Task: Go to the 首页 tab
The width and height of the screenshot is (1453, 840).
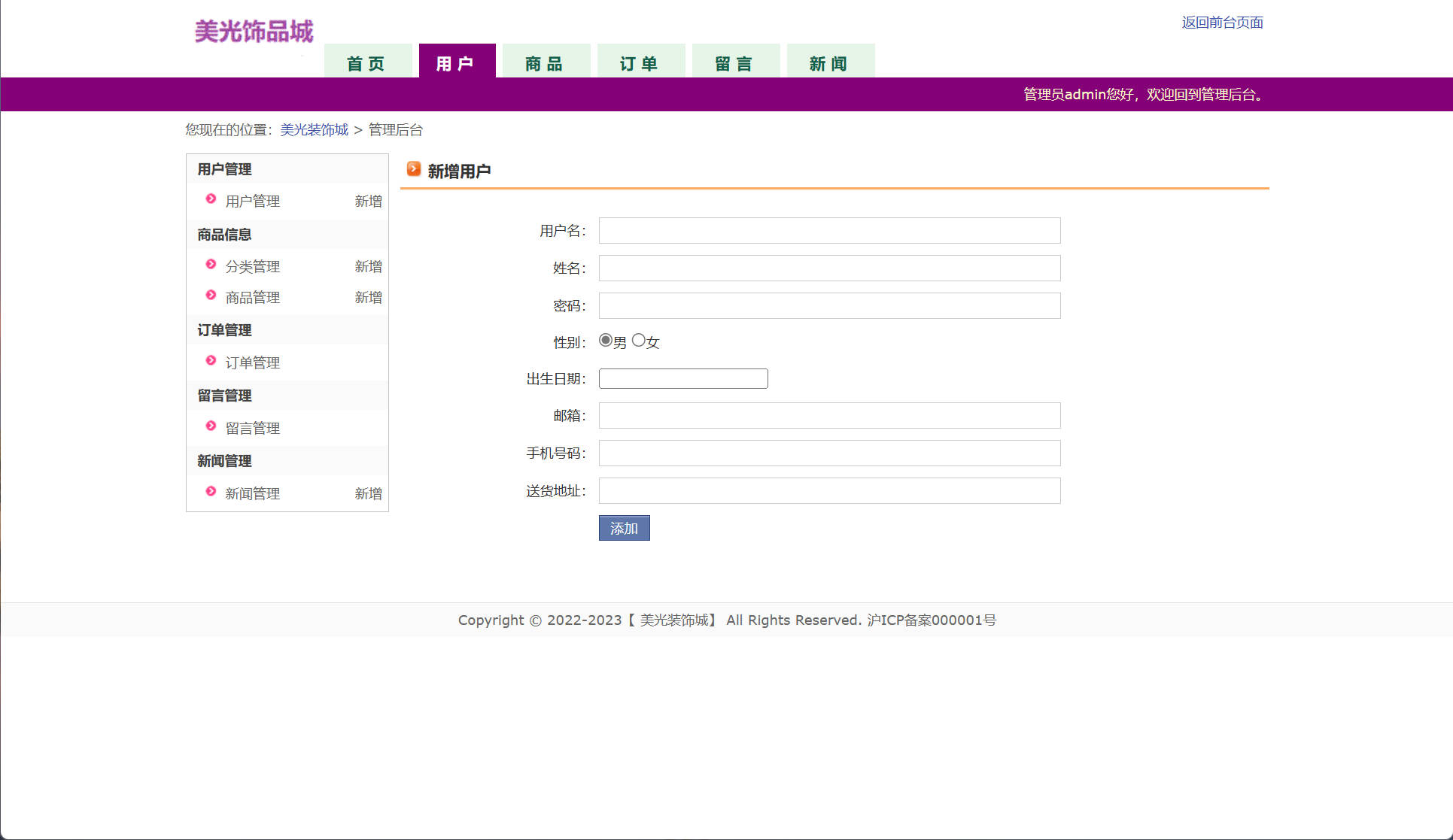Action: click(366, 63)
